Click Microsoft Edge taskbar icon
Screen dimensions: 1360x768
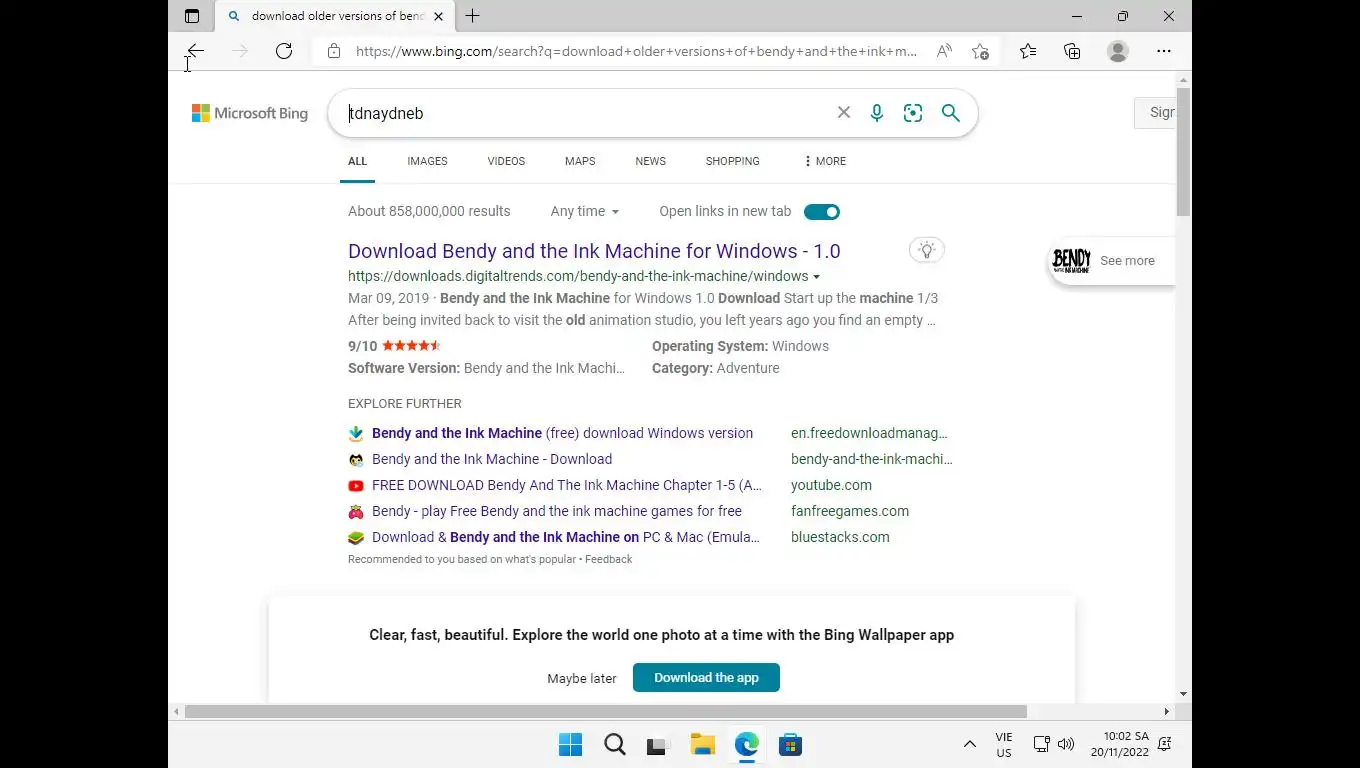pyautogui.click(x=747, y=745)
